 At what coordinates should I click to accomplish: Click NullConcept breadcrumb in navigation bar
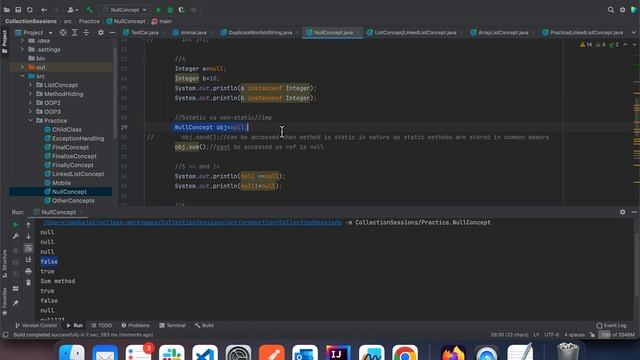tap(126, 21)
